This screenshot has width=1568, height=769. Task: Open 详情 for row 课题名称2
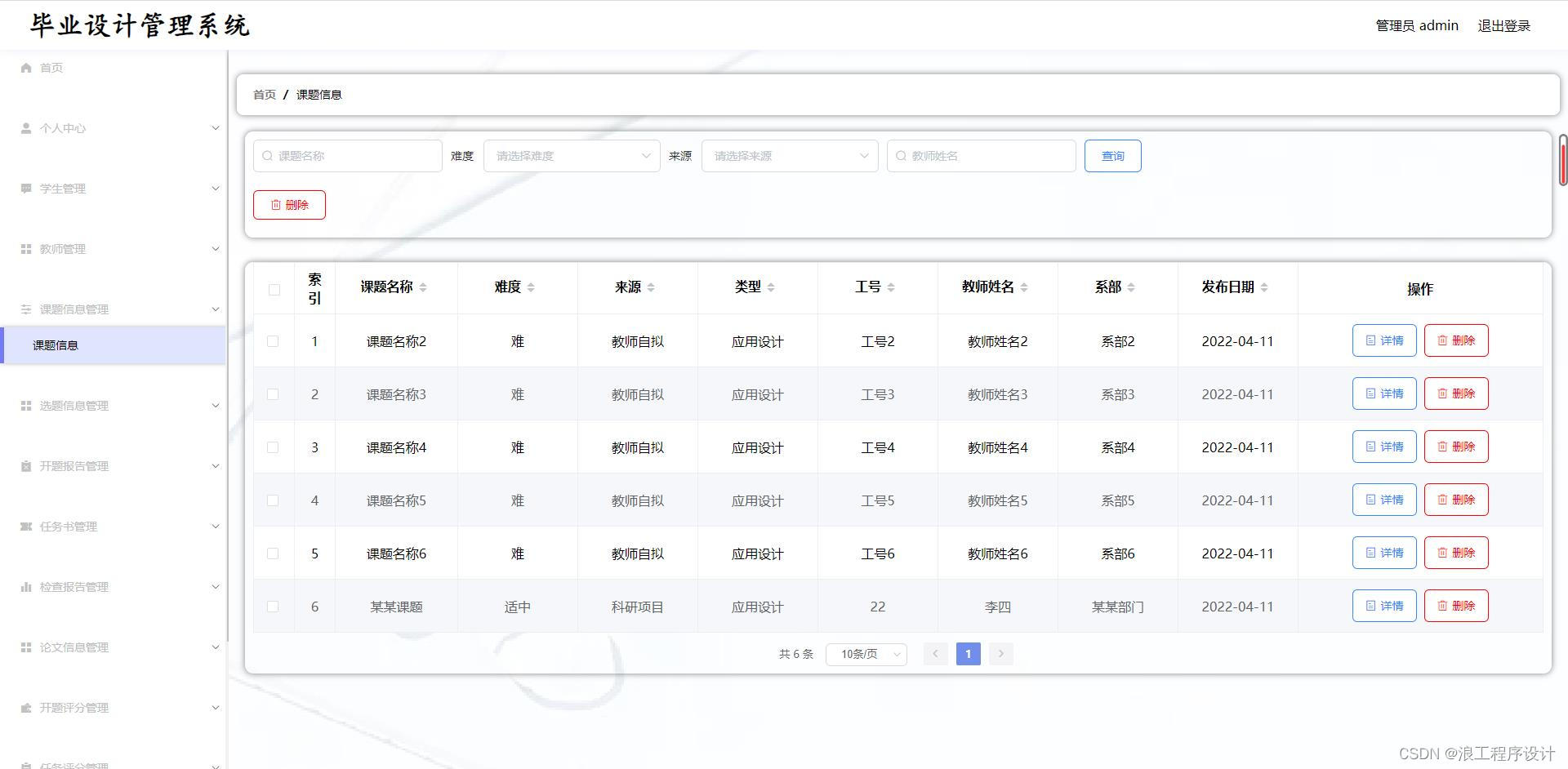coord(1384,340)
